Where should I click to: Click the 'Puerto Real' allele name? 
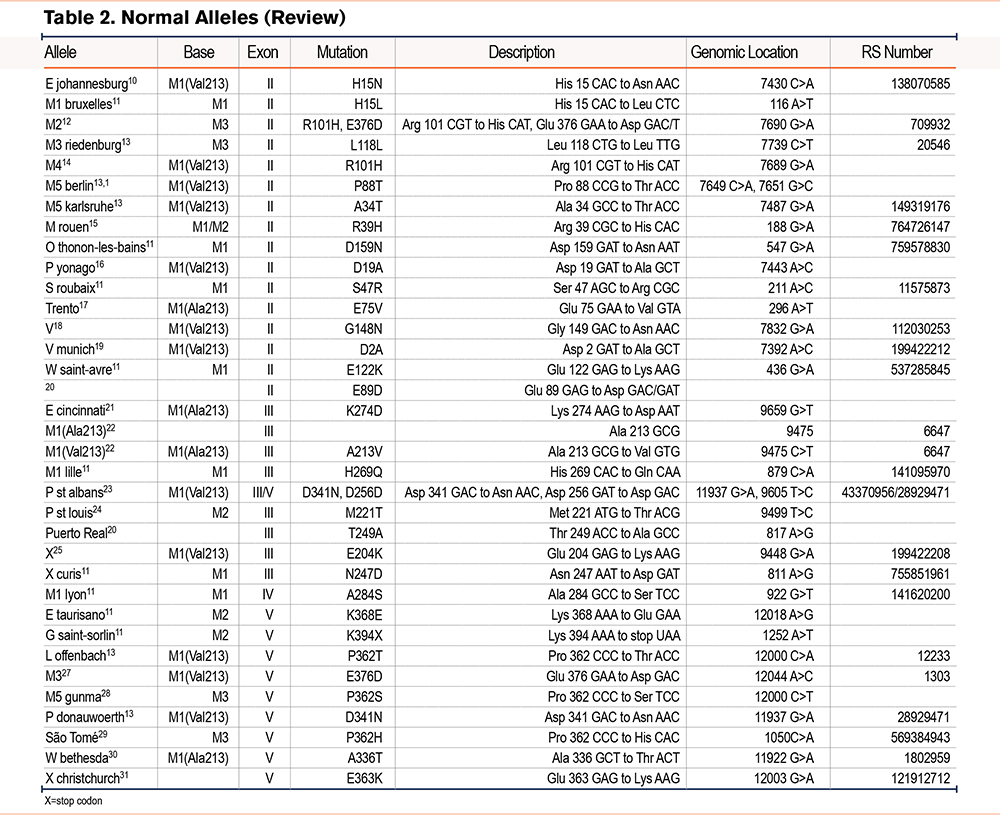[x=76, y=533]
